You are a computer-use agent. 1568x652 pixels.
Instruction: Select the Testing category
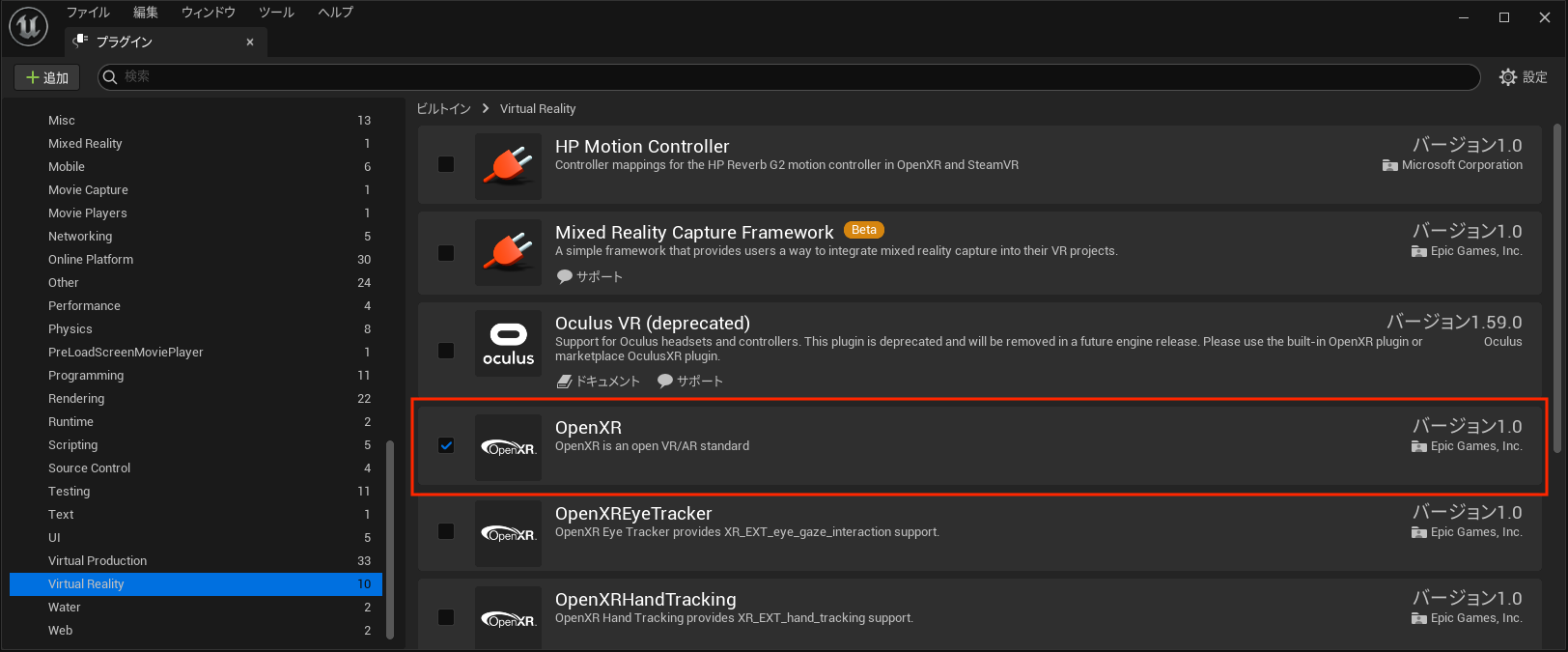[196, 492]
